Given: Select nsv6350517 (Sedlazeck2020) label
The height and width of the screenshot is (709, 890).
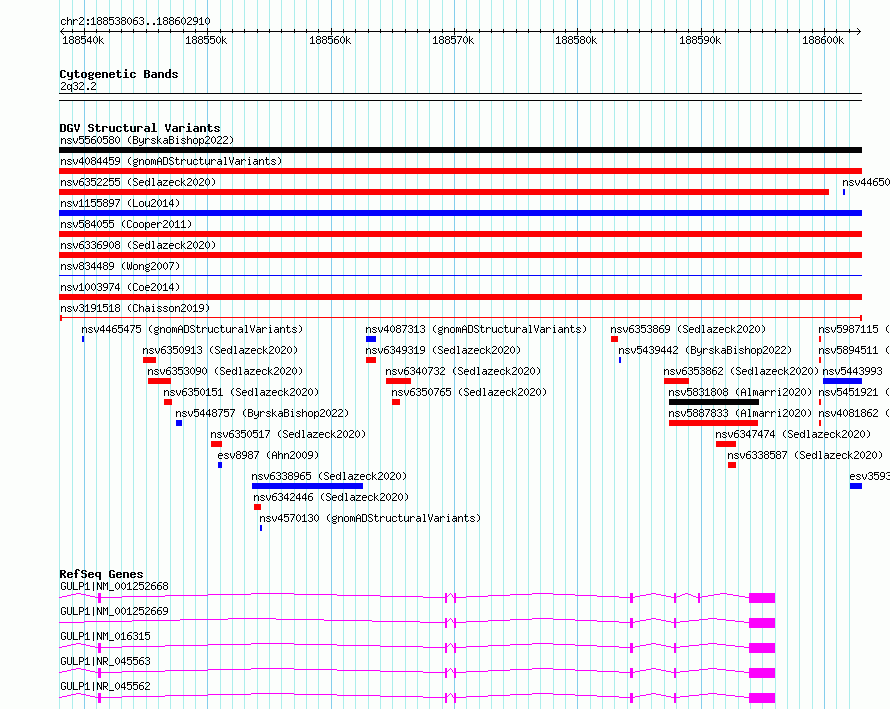Looking at the screenshot, I should coord(288,434).
